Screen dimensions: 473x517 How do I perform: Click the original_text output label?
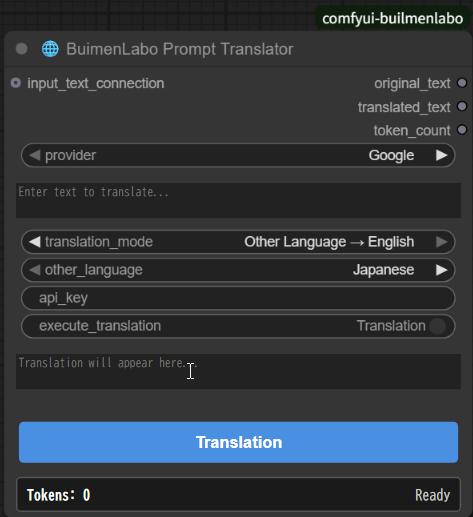(412, 83)
